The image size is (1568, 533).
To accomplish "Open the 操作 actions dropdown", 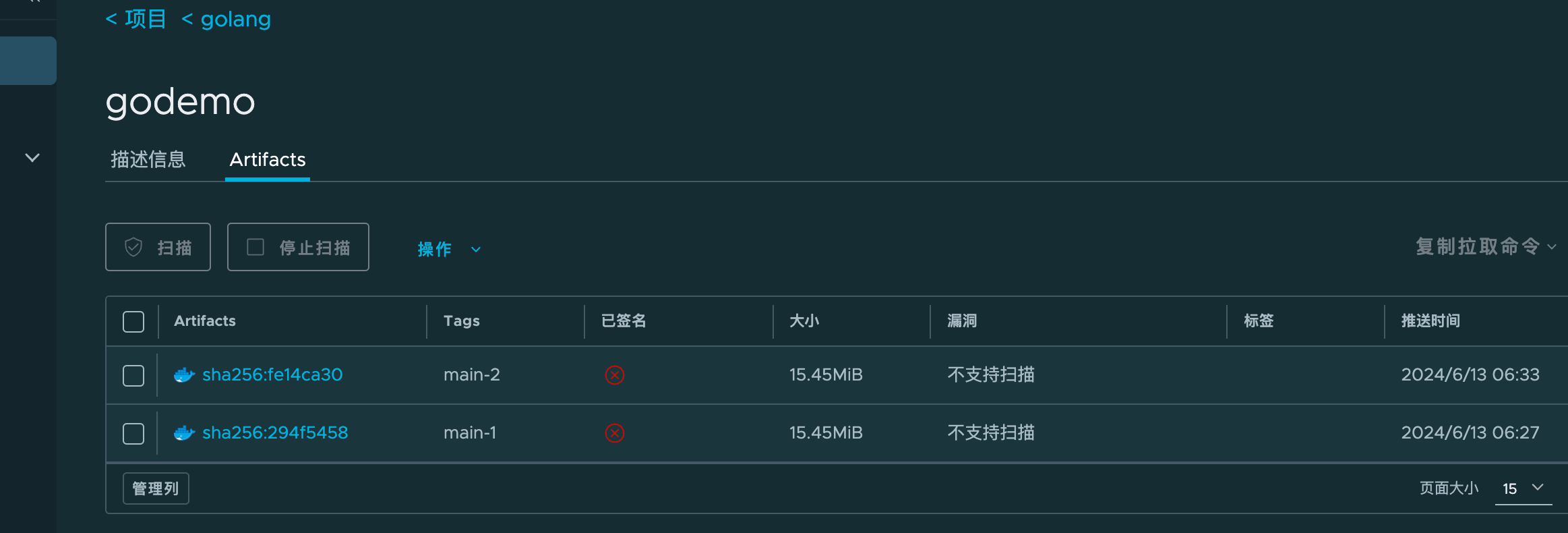I will (x=449, y=249).
